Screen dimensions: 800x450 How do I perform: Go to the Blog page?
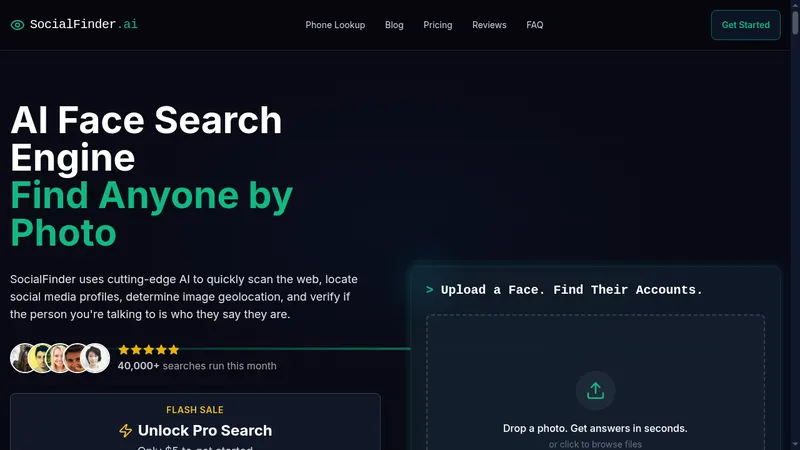pos(394,25)
